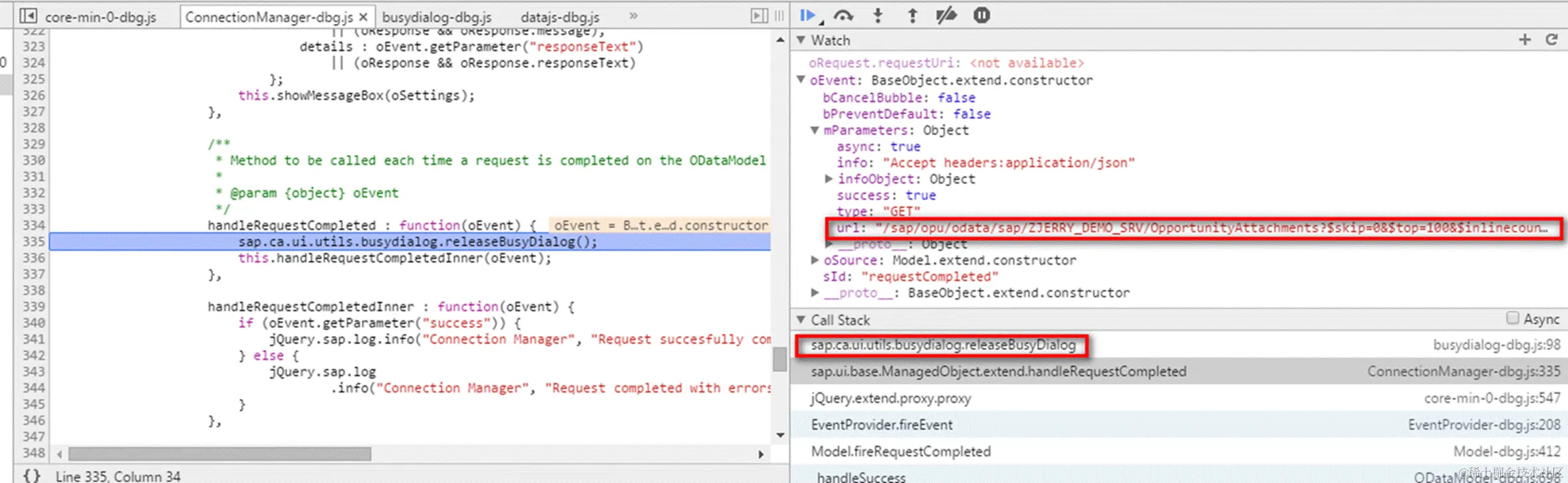Toggle the debugger sidebar pane
The image size is (1568, 483).
tap(759, 16)
